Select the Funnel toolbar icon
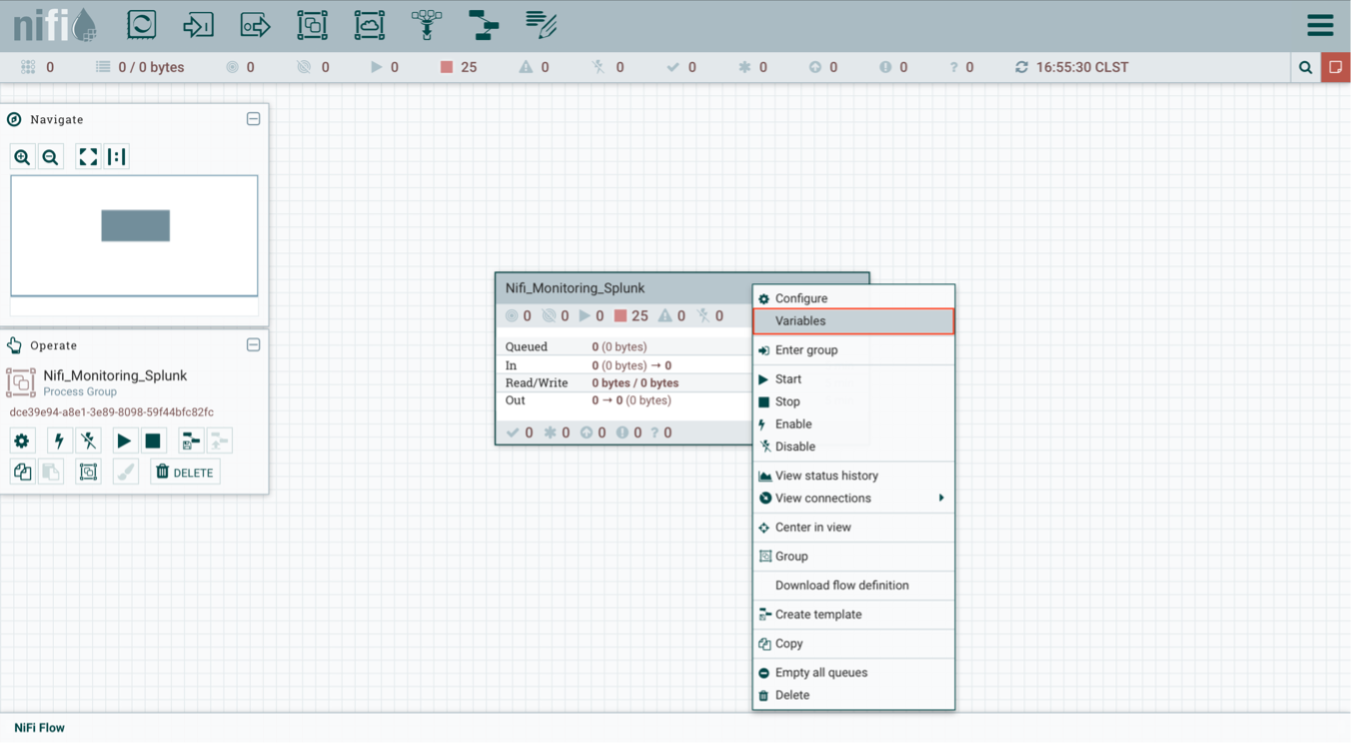The image size is (1353, 745). (x=427, y=25)
